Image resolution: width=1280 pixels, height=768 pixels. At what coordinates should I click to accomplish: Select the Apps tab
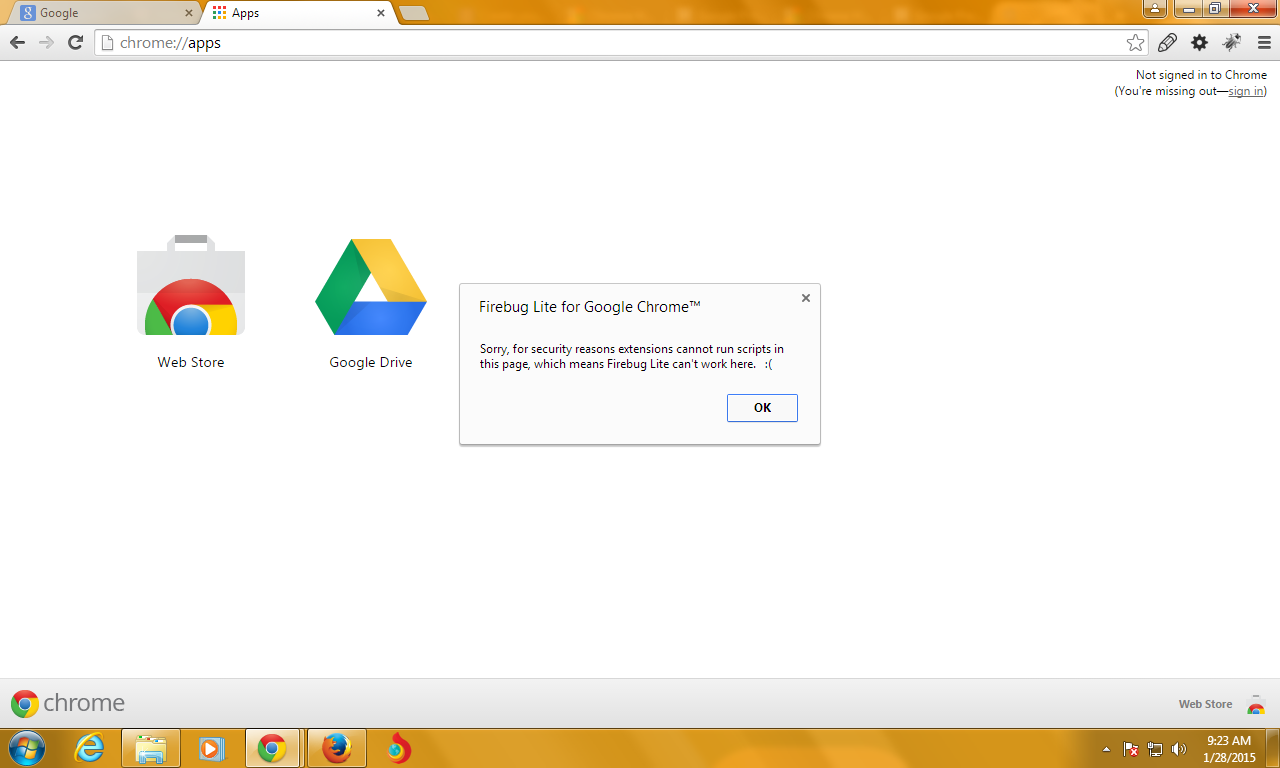(299, 13)
